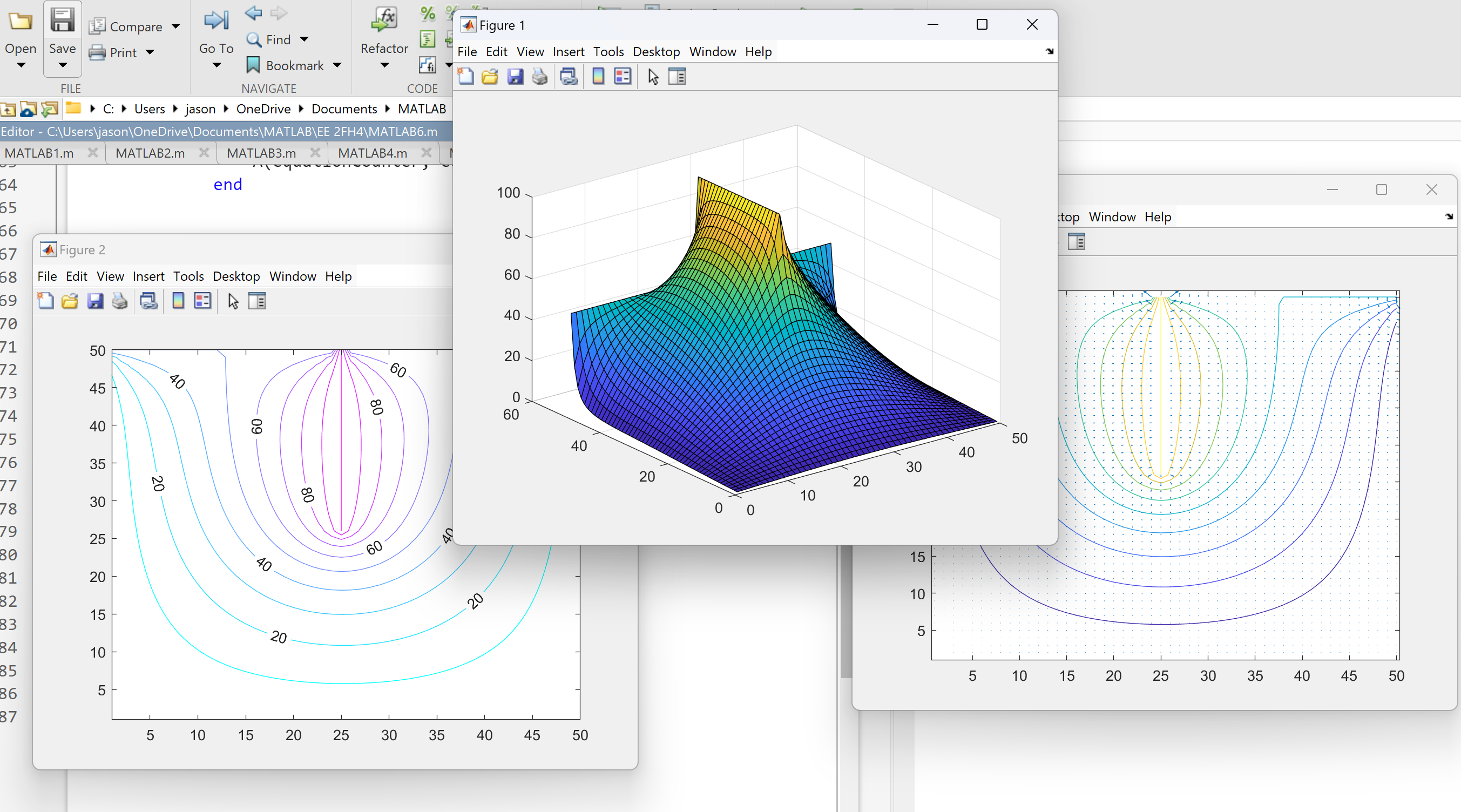Screen dimensions: 1461x812
Task: Switch to the MATLAB3.m editor tab
Action: 261,153
